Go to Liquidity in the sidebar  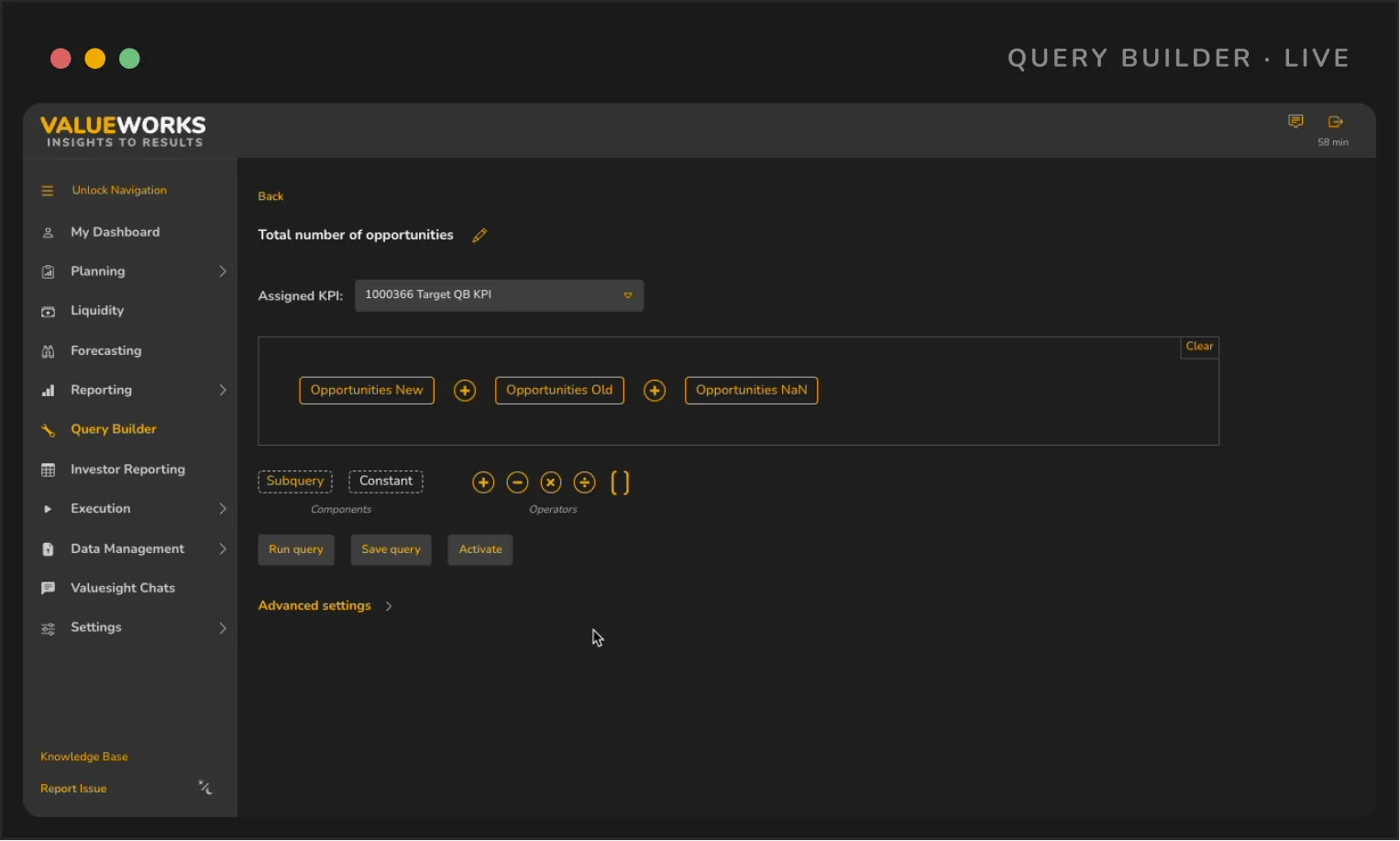tap(97, 311)
